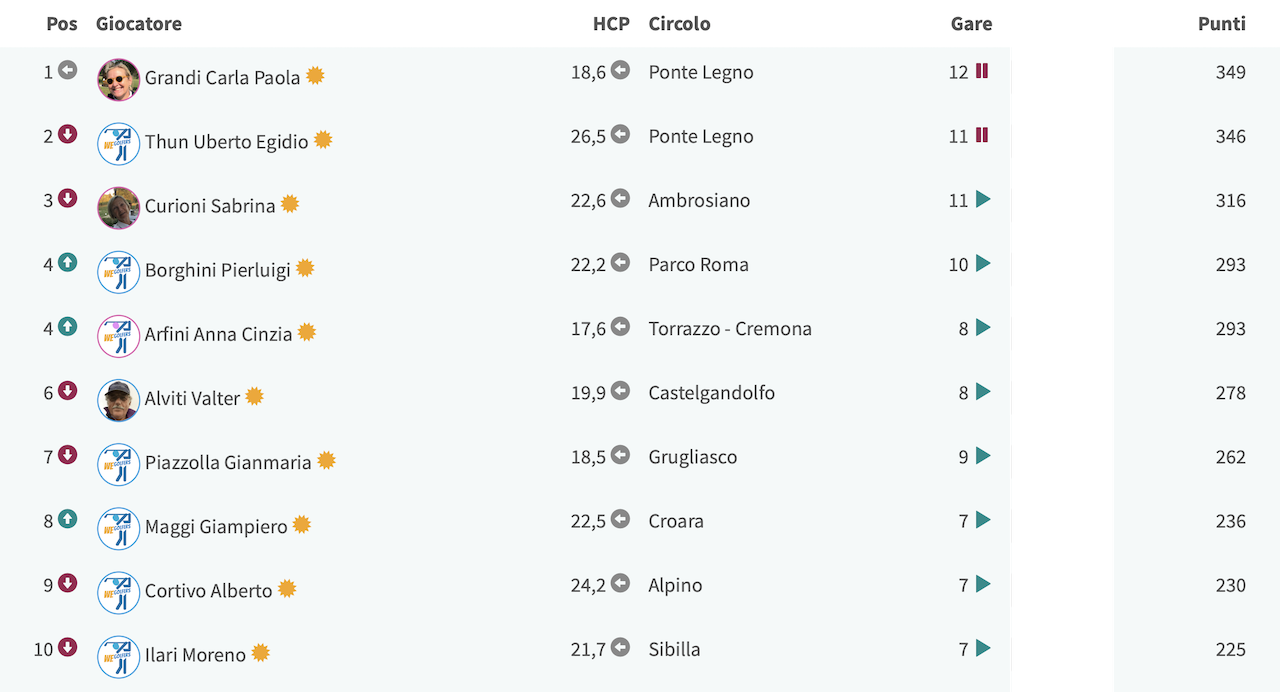The image size is (1280, 692).
Task: Click the pause icon next to 12 in Gare
Action: (982, 71)
